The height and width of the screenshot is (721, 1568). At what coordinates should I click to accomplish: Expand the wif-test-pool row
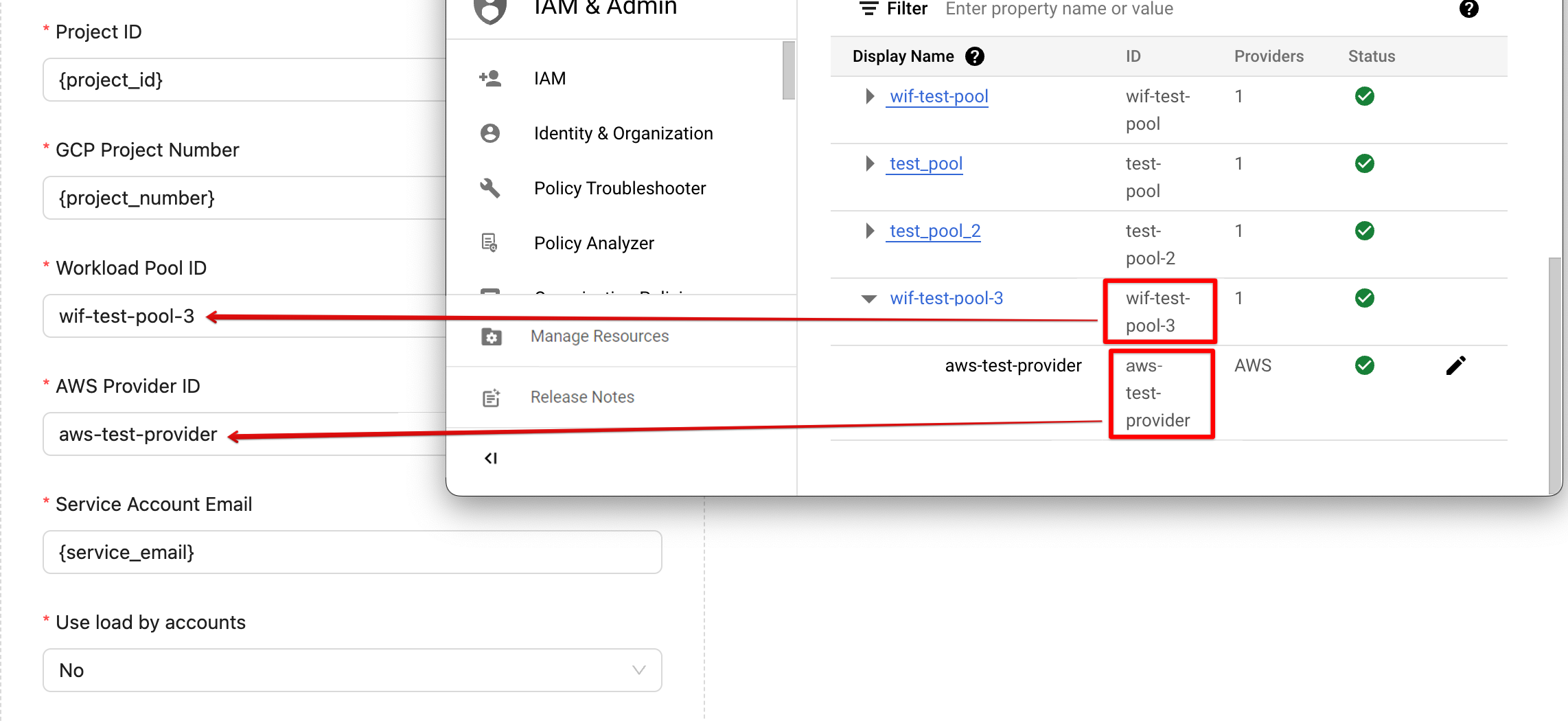coord(870,96)
